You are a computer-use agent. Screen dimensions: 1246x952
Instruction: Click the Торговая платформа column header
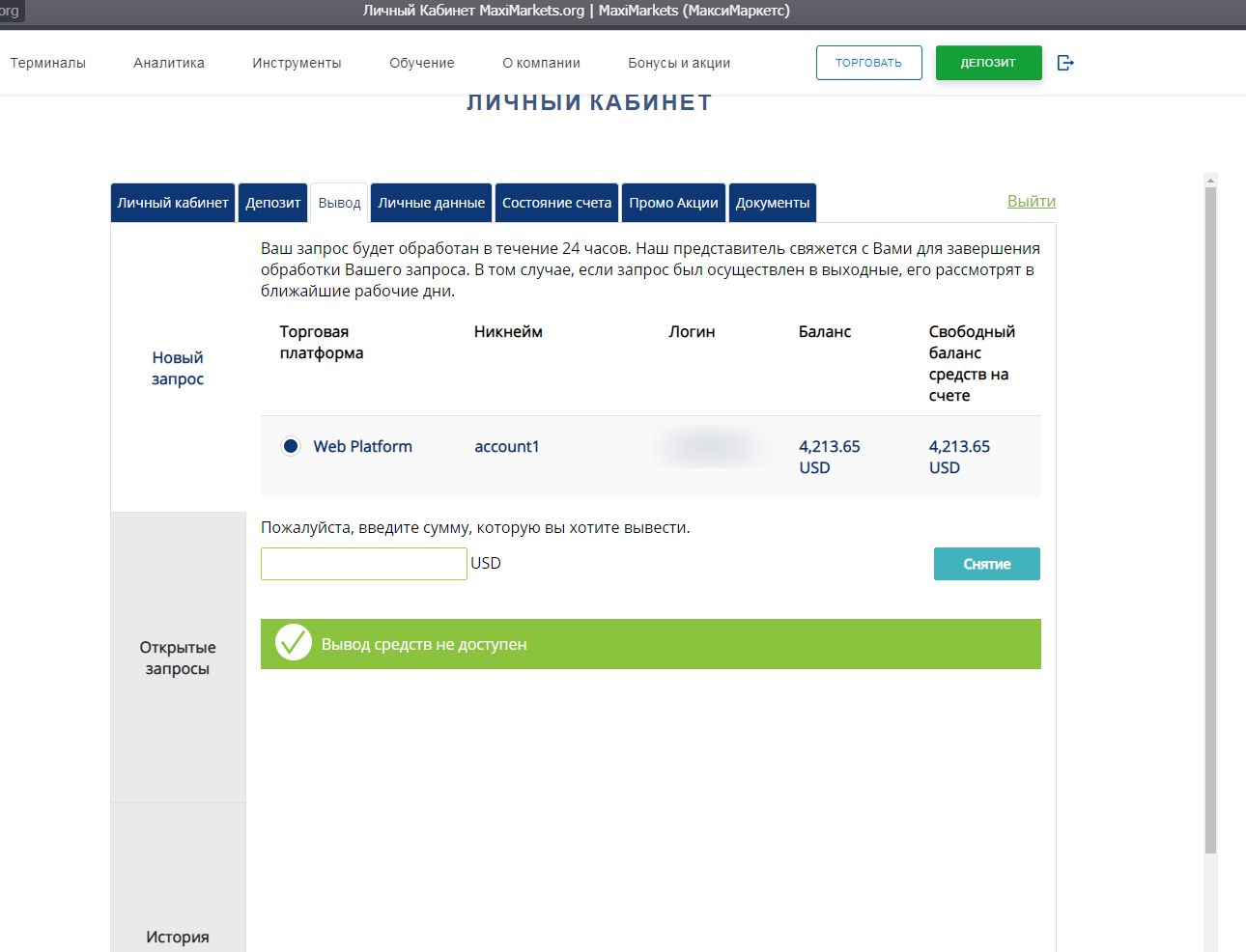[x=322, y=342]
